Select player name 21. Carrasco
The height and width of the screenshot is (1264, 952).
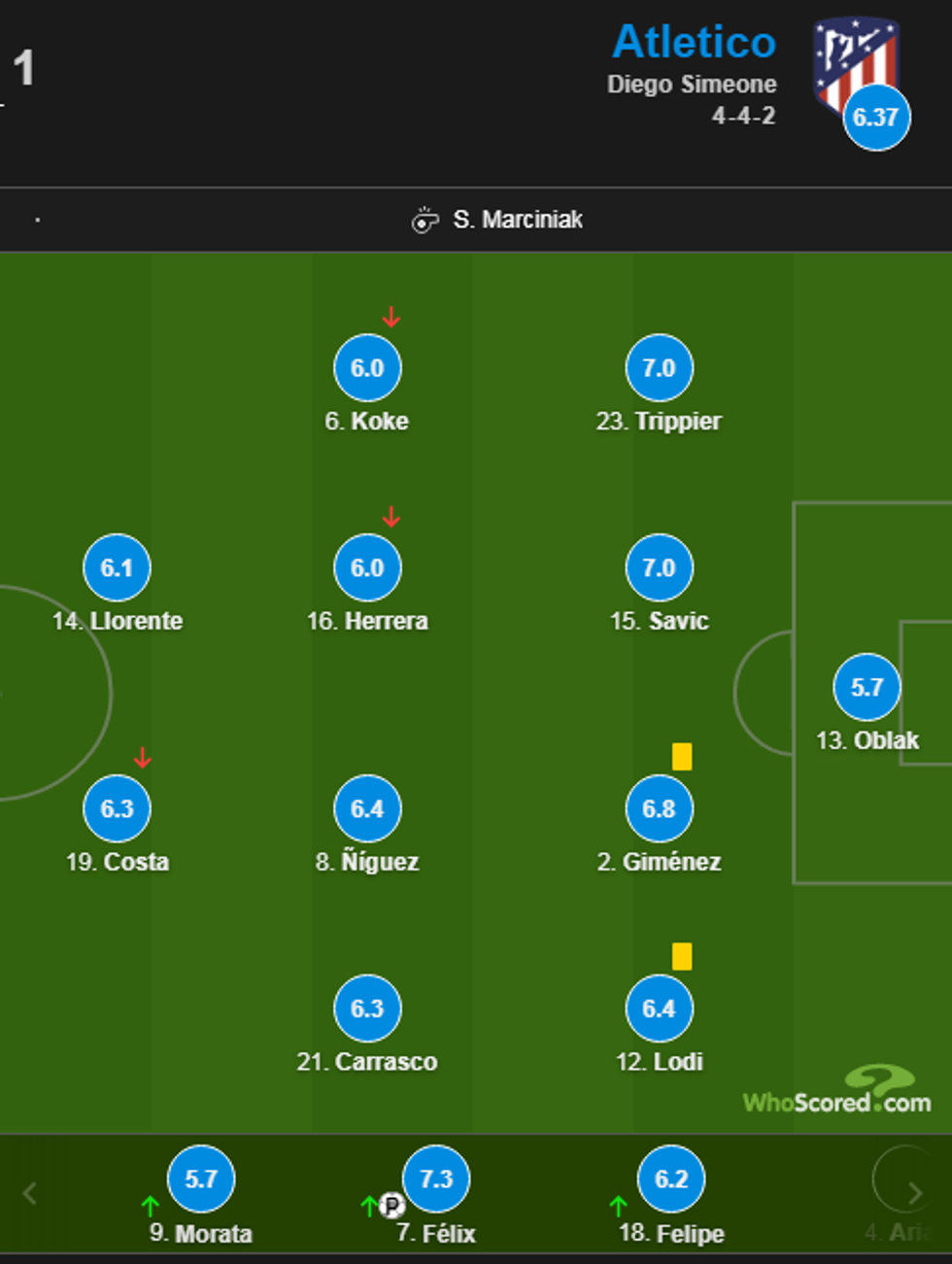click(x=367, y=1062)
